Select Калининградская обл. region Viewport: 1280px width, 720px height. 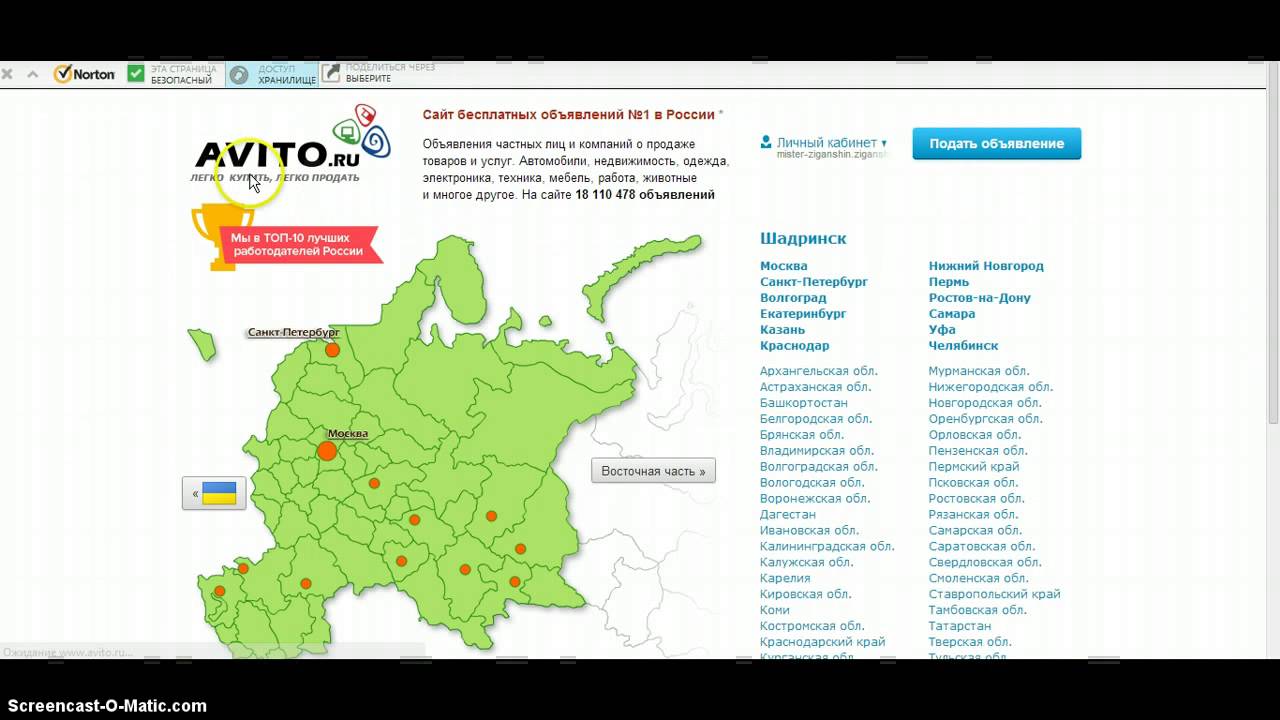coord(827,547)
